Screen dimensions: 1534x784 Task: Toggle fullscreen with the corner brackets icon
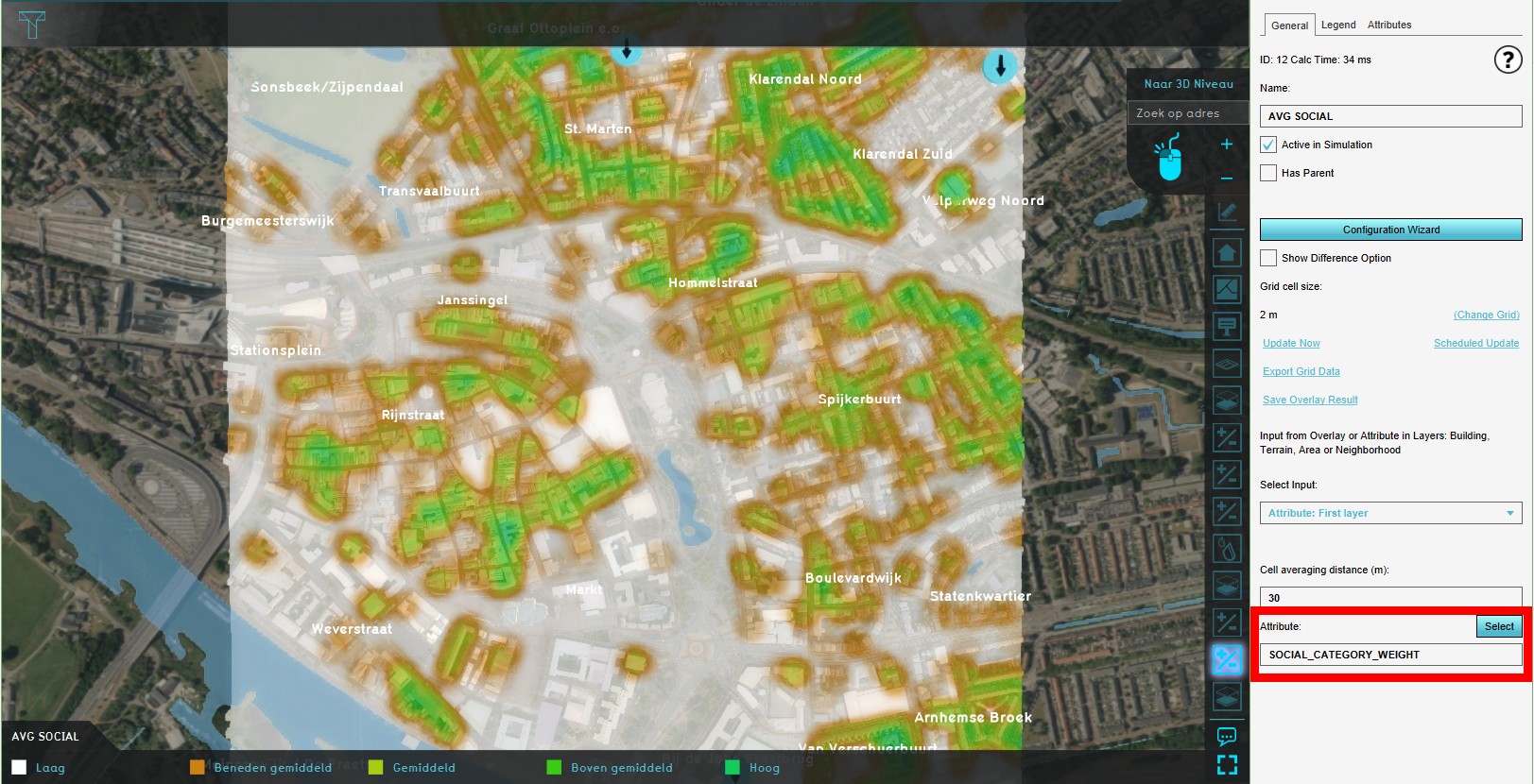[x=1227, y=765]
